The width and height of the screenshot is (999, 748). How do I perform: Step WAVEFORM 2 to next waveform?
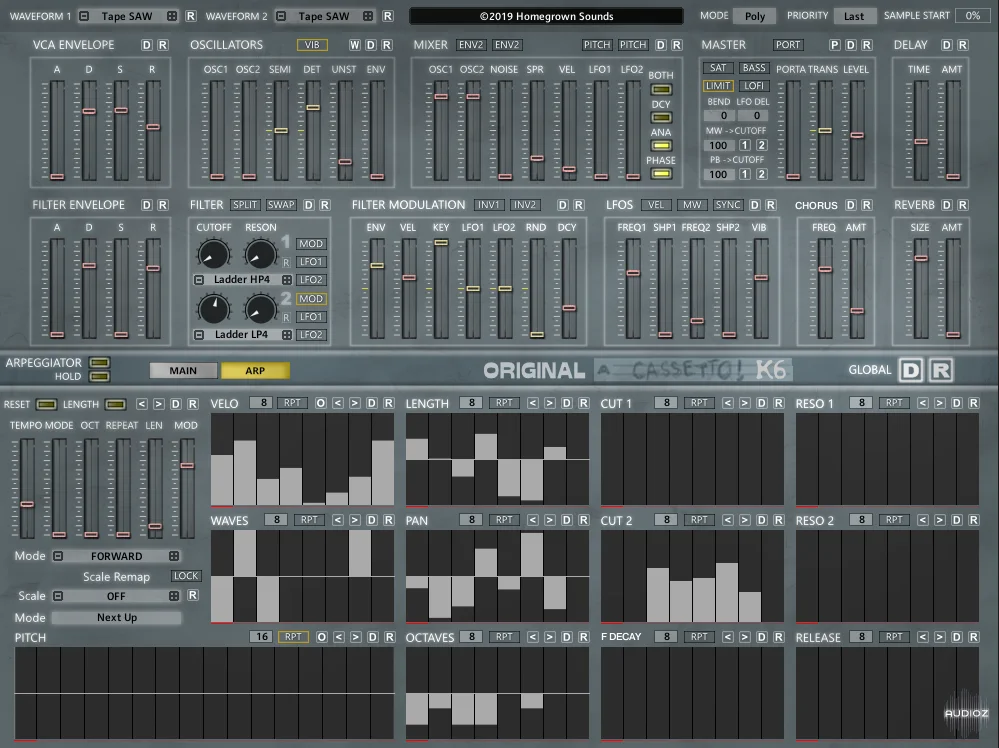368,16
